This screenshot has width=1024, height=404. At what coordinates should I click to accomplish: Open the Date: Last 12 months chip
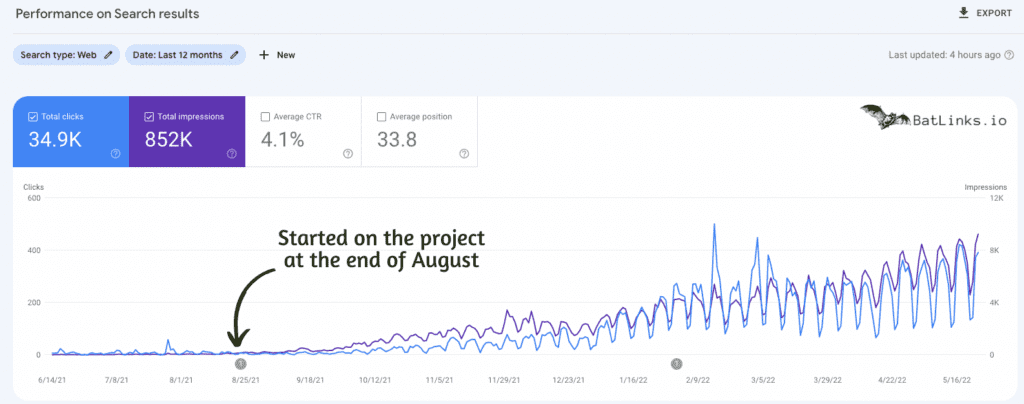tap(185, 55)
